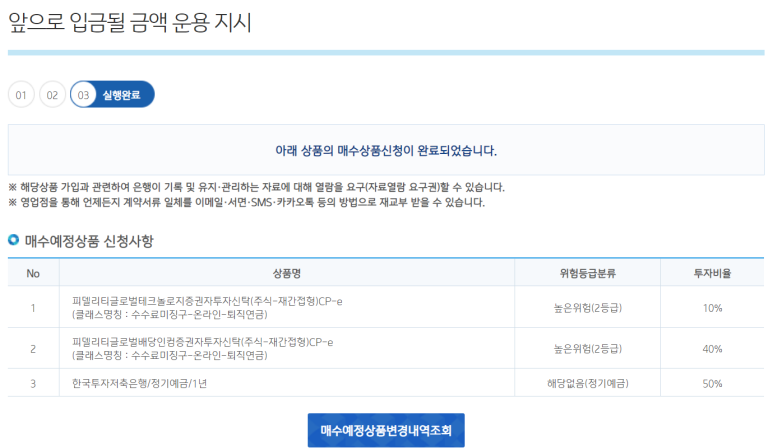Click the 매수예정상품변경내역조회 button
Image resolution: width=773 pixels, height=448 pixels.
[386, 430]
